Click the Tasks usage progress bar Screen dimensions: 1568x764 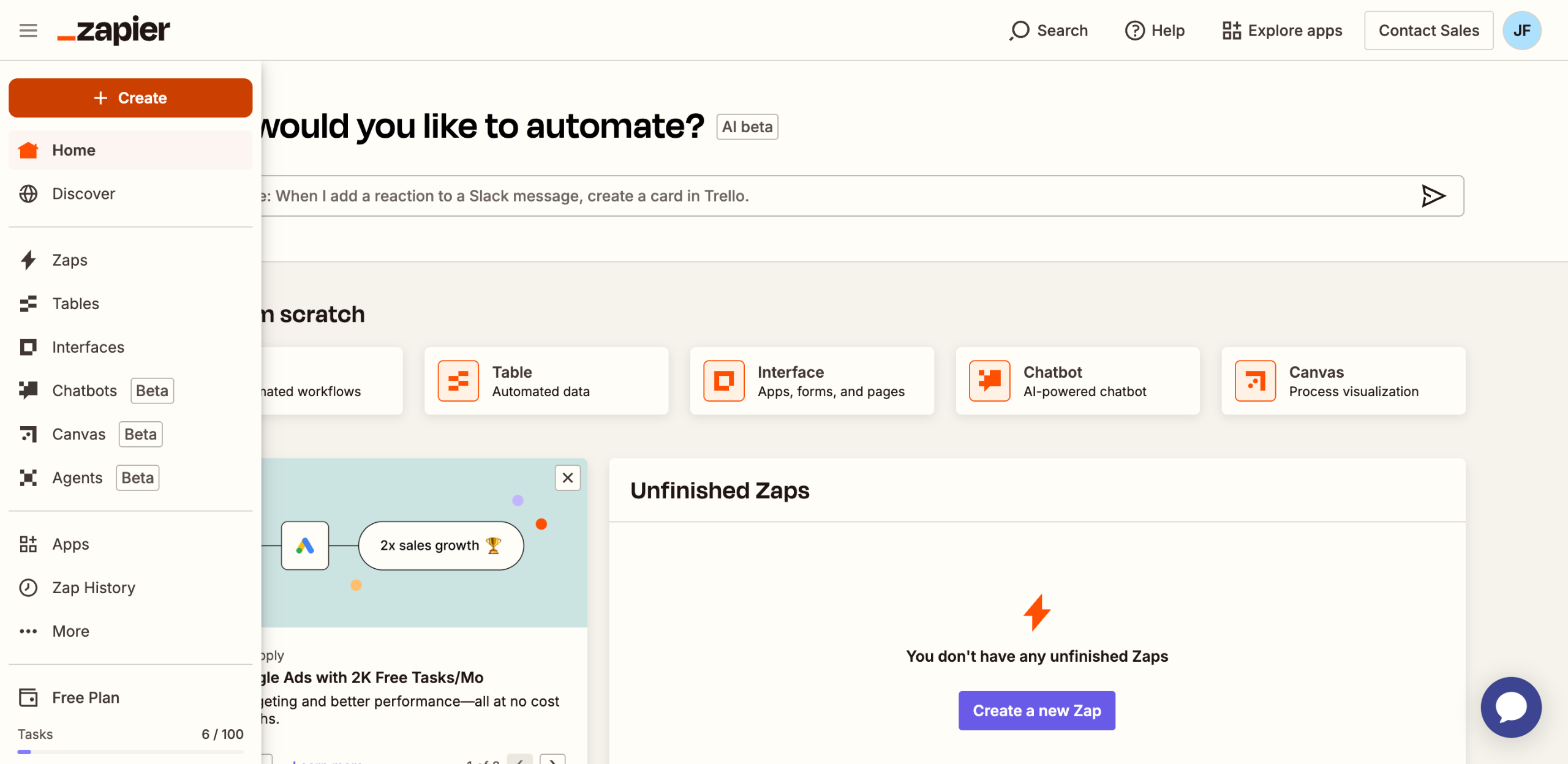130,751
